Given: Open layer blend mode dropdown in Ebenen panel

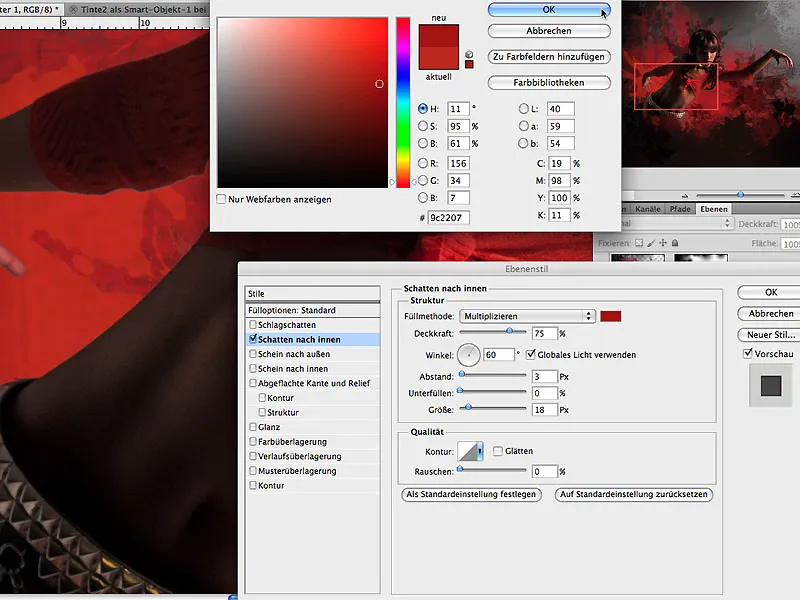Looking at the screenshot, I should click(x=677, y=223).
